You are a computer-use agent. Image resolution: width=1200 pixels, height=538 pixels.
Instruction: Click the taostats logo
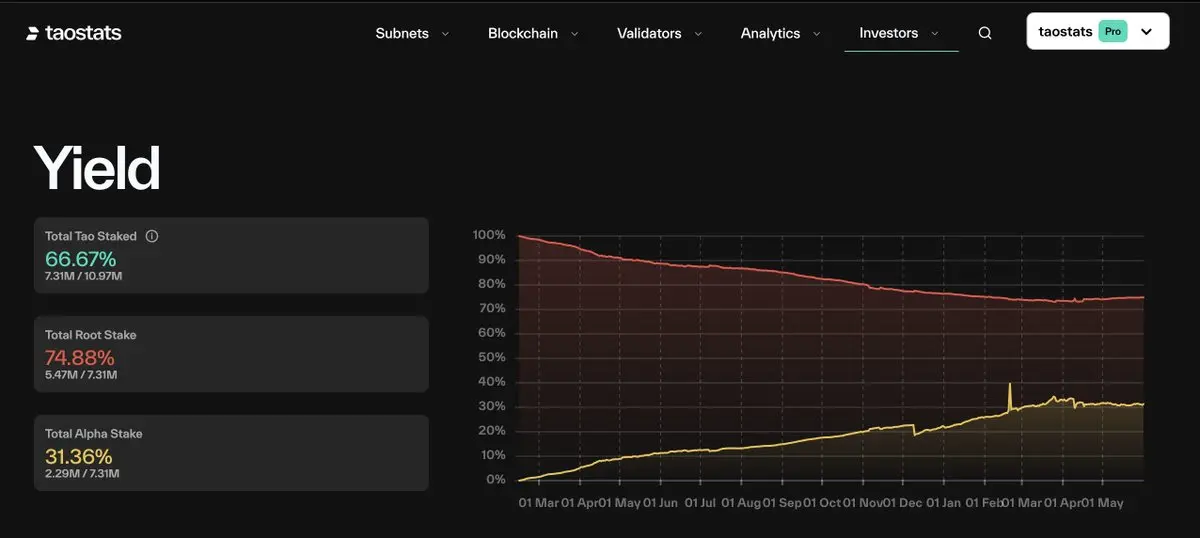(x=74, y=33)
